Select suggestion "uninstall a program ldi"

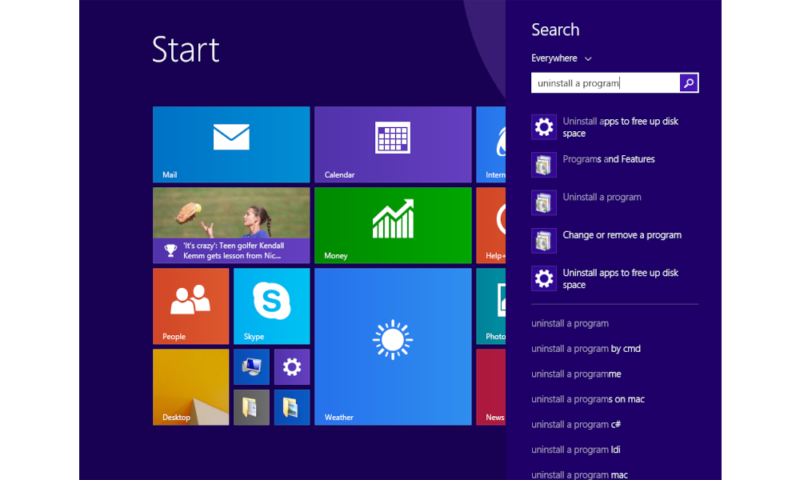(576, 450)
